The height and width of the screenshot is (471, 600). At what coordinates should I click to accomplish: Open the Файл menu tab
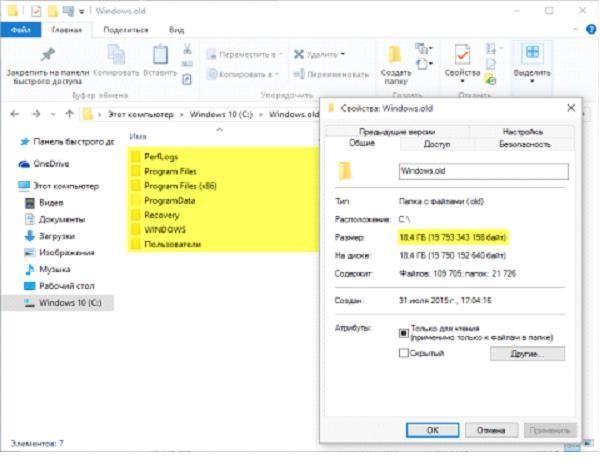(x=21, y=30)
